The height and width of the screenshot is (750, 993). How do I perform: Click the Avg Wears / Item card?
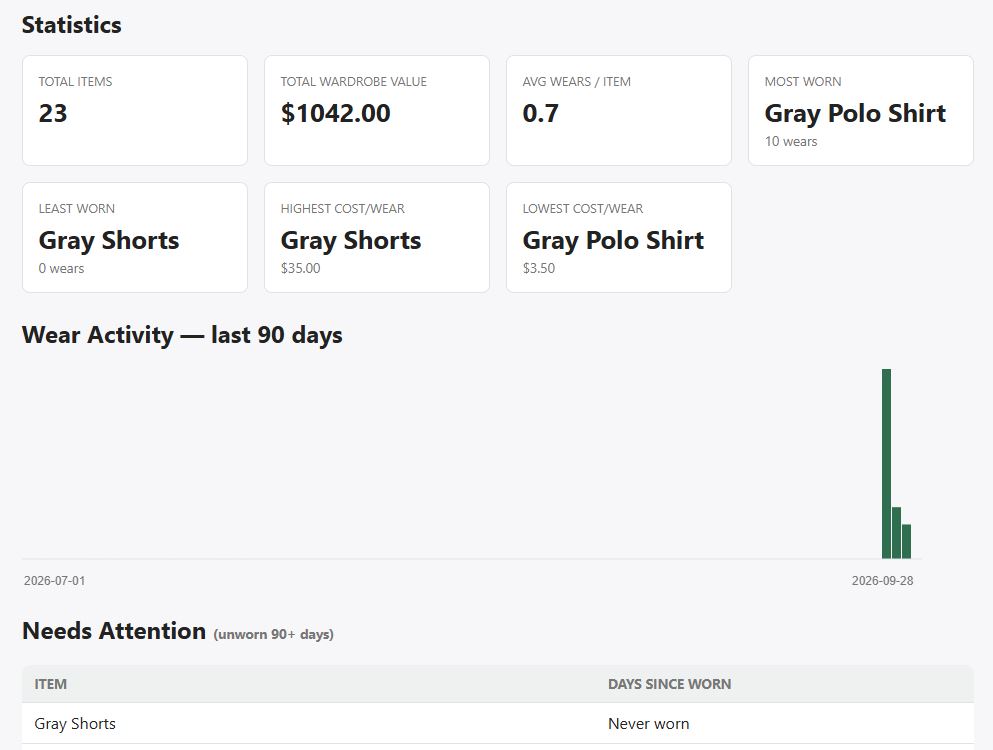tap(619, 110)
